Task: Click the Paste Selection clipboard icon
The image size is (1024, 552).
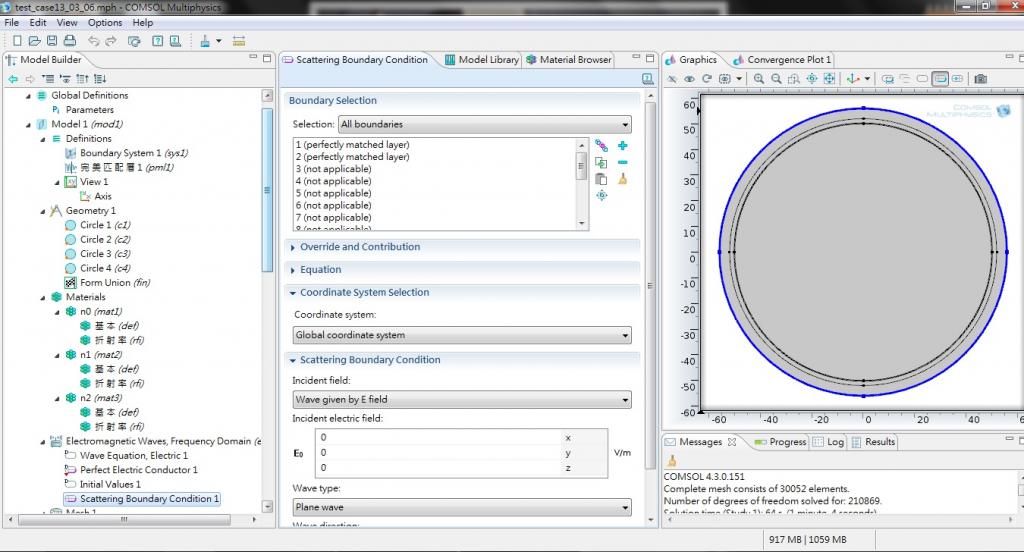Action: point(601,179)
